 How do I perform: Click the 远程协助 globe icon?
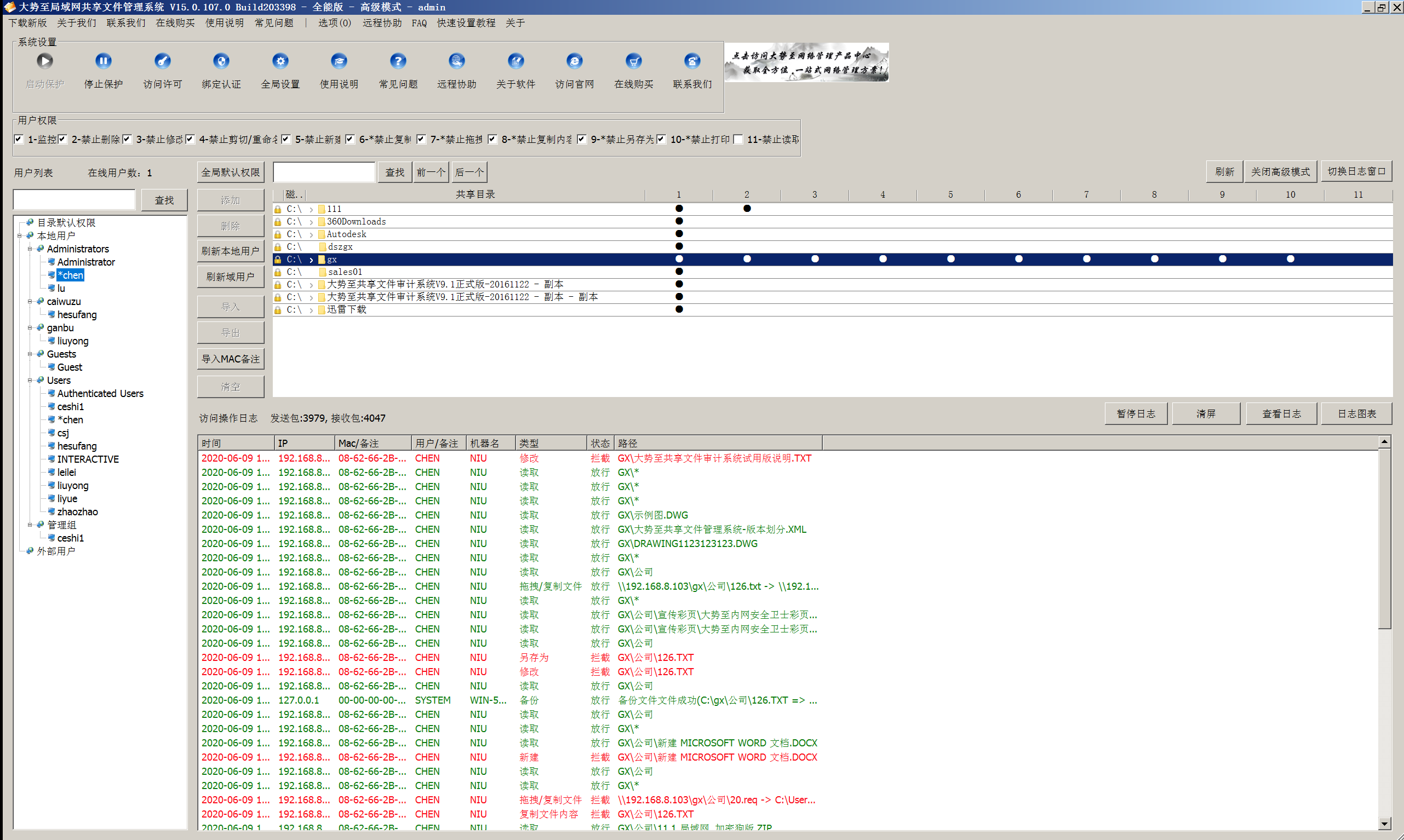[x=456, y=61]
